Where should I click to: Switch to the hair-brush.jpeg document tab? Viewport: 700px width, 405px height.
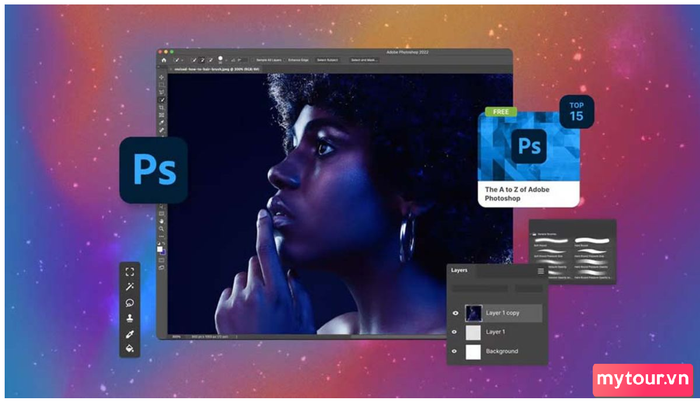(x=217, y=69)
